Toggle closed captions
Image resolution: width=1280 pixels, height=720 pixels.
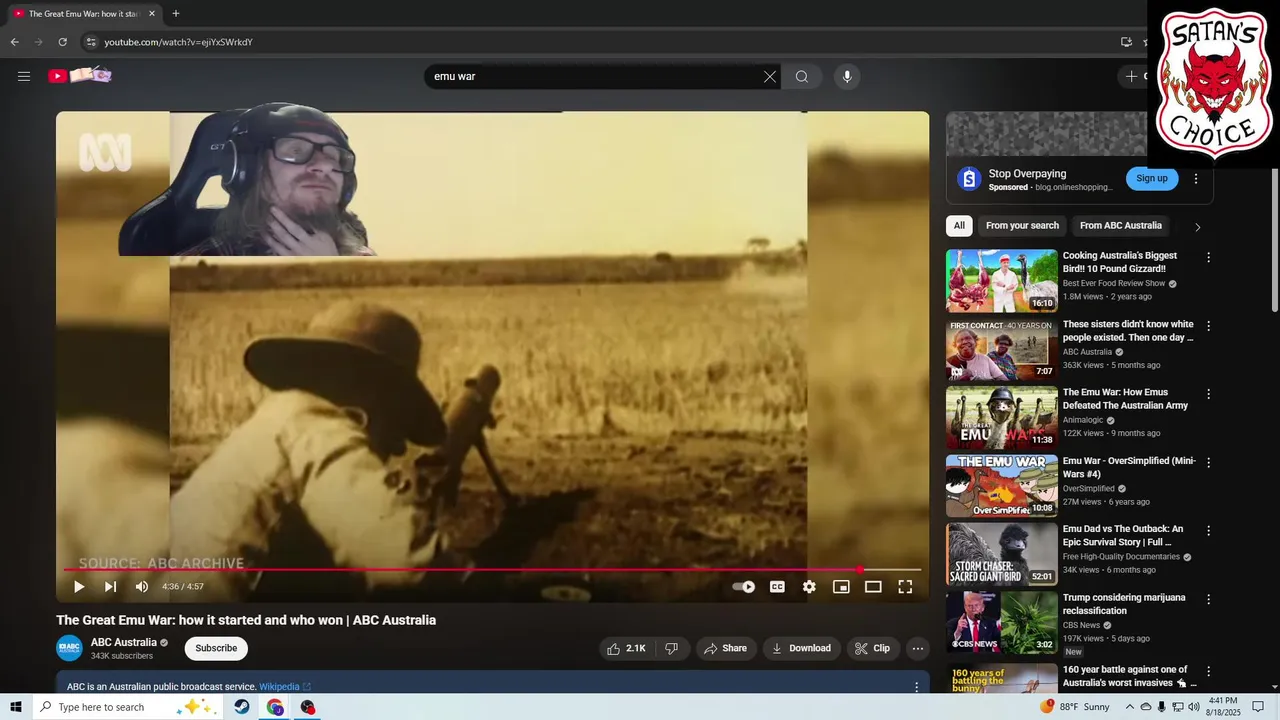tap(777, 587)
